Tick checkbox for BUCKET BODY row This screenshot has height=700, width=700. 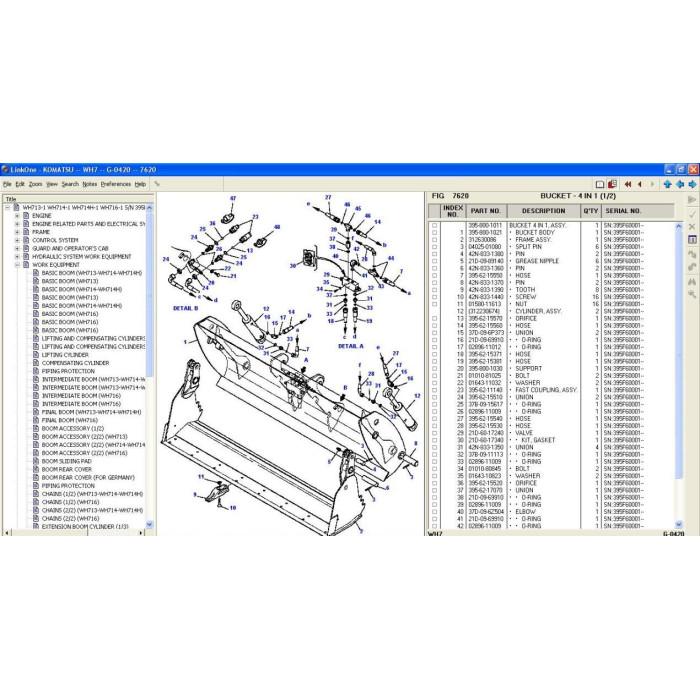434,233
